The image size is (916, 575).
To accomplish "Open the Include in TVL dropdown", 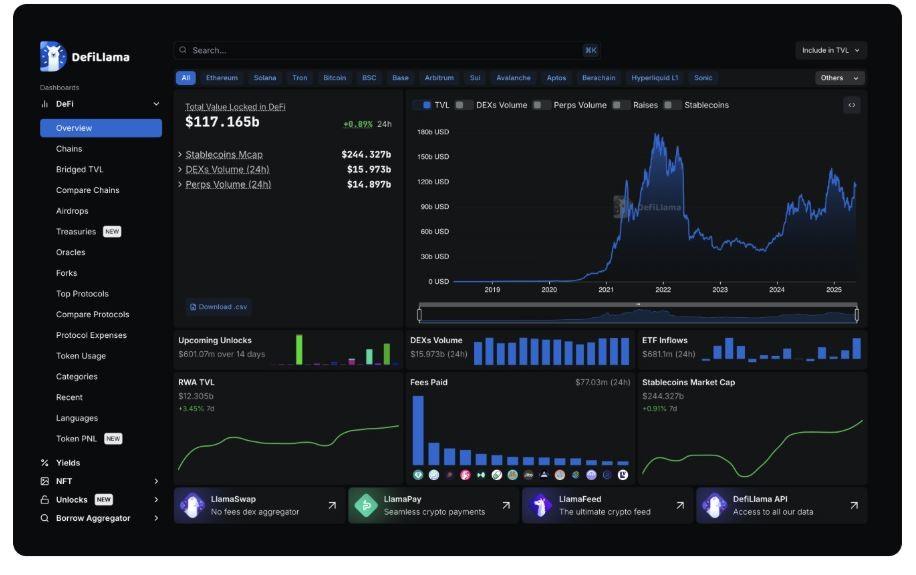I will tap(830, 50).
